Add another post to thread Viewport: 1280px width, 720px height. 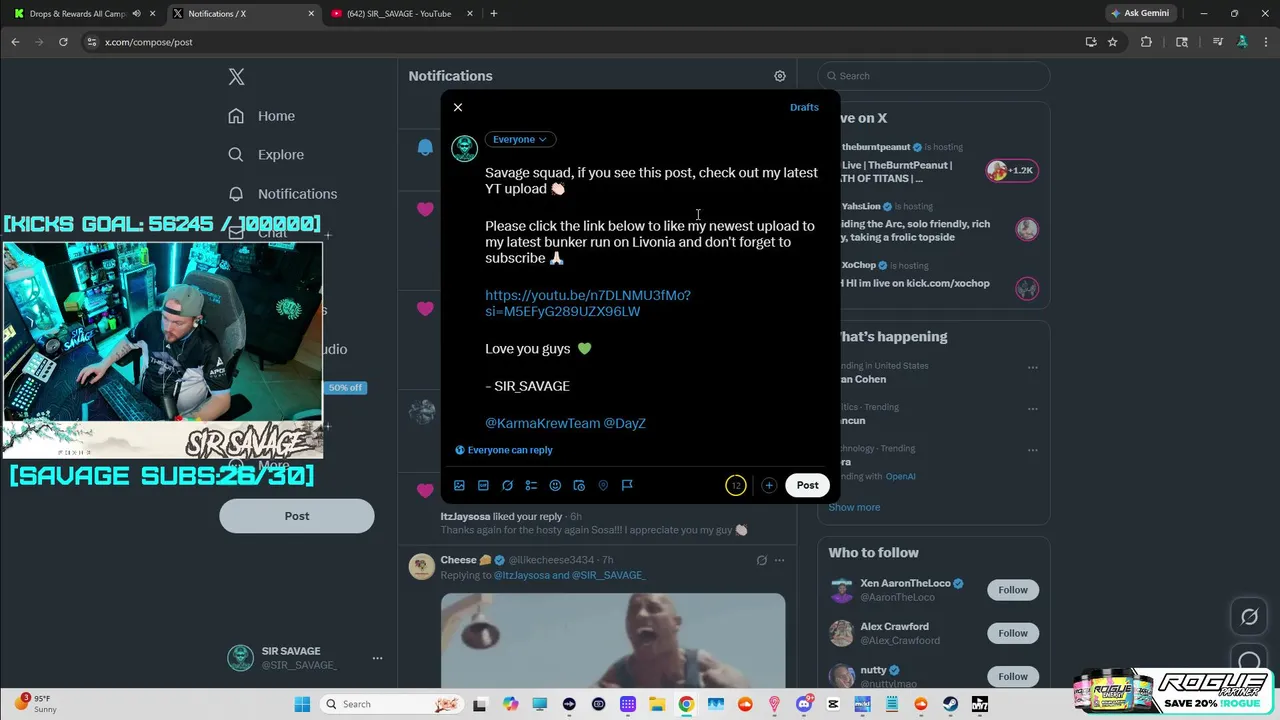768,485
